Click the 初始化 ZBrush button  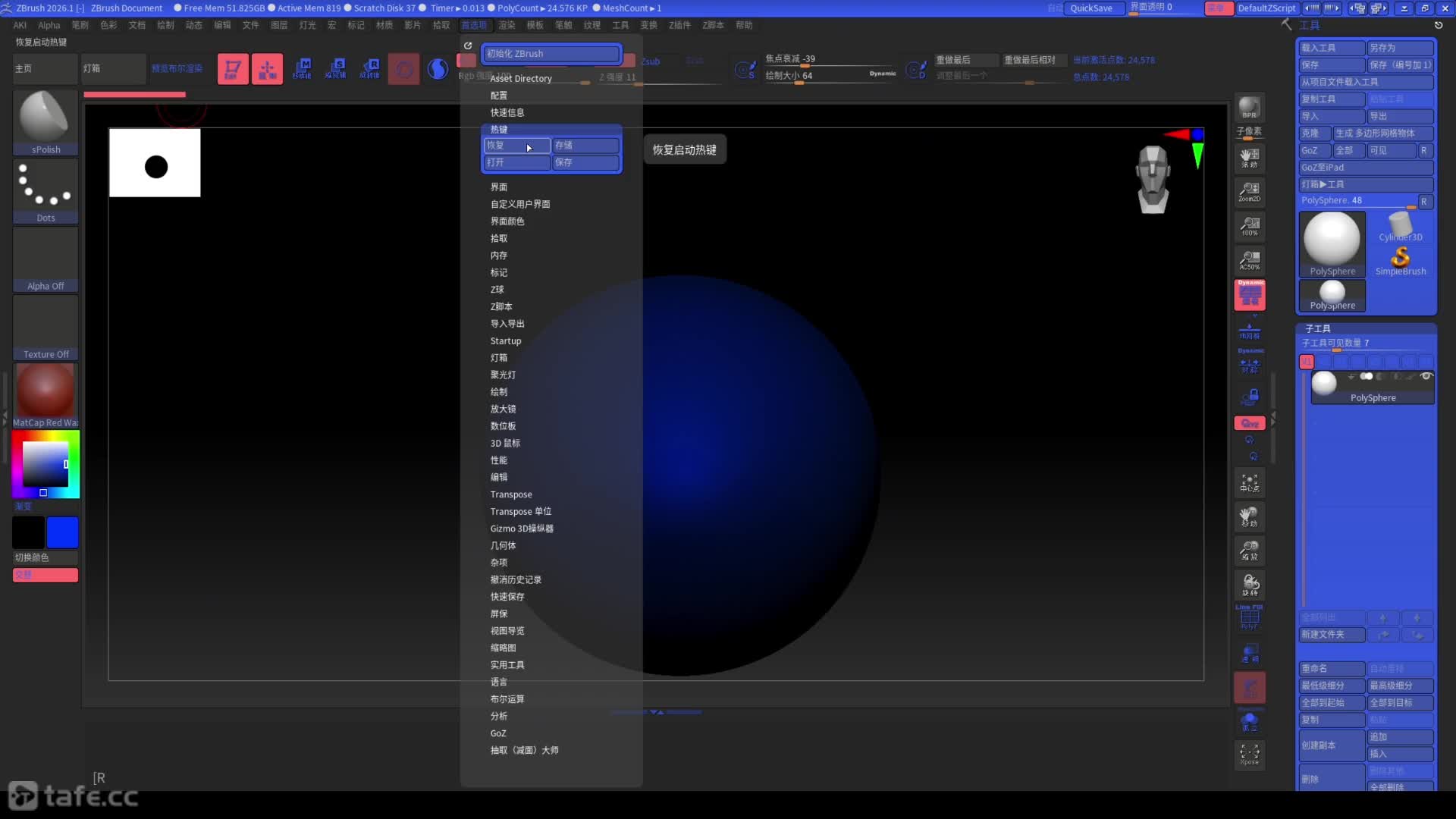pyautogui.click(x=551, y=54)
